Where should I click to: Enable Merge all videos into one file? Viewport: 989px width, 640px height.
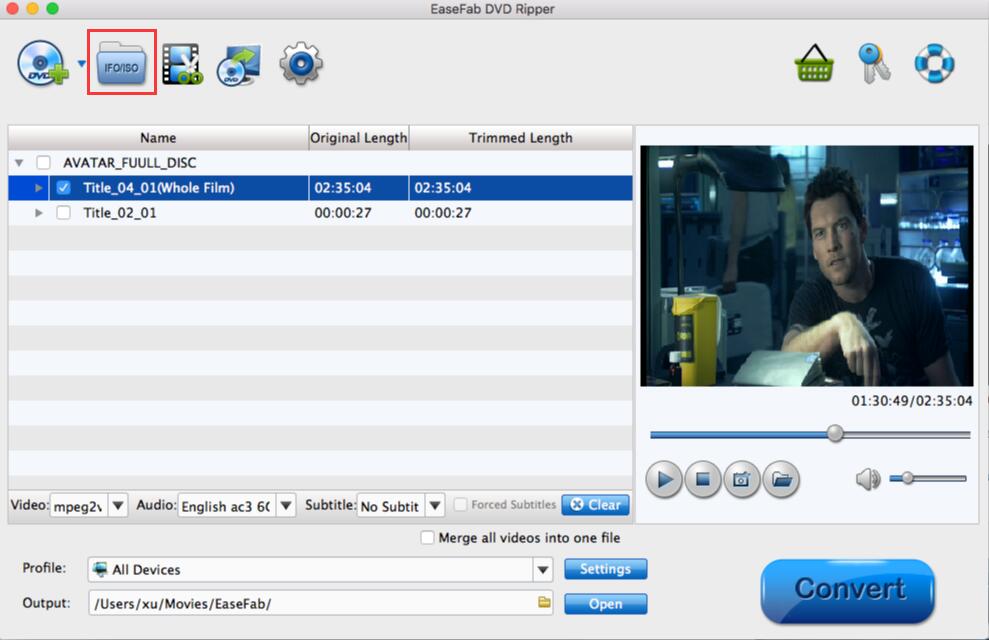point(428,538)
